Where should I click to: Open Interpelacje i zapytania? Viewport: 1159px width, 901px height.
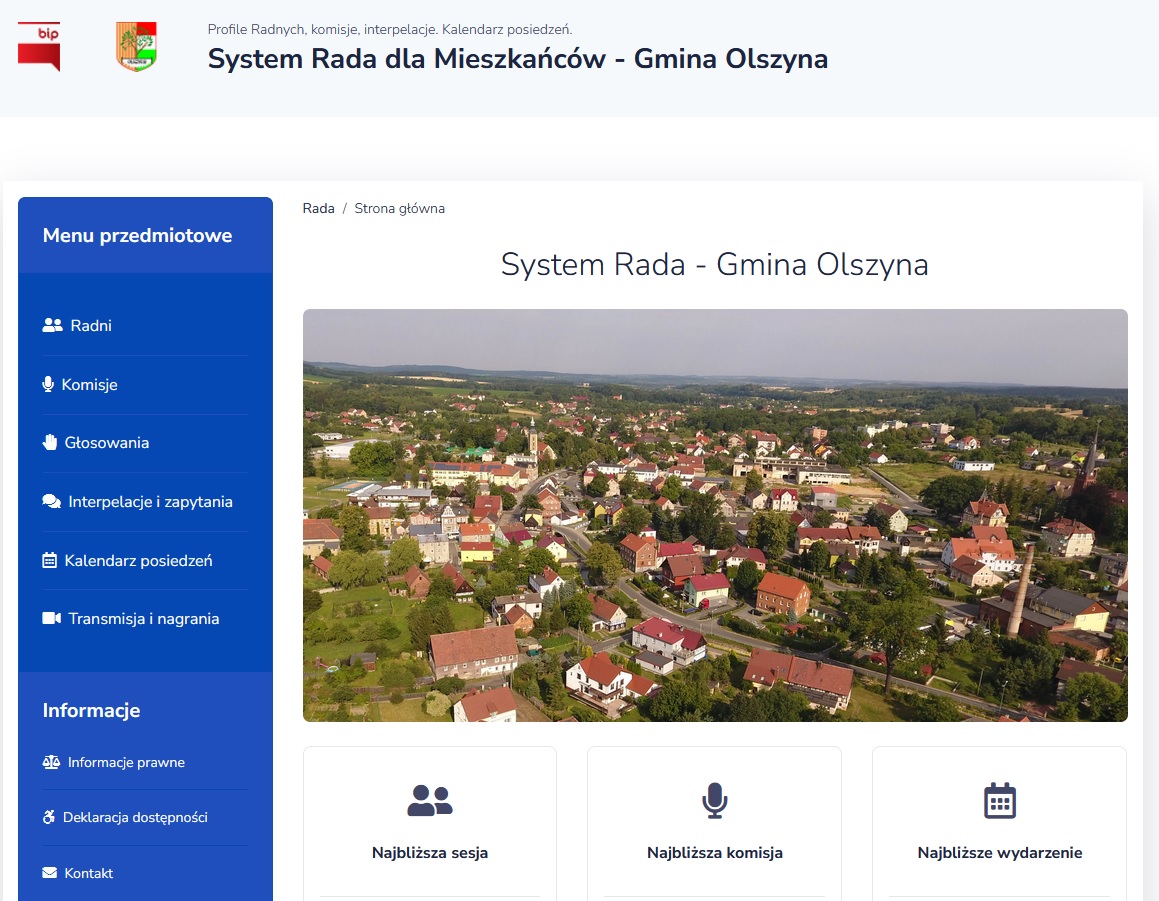[x=151, y=502]
